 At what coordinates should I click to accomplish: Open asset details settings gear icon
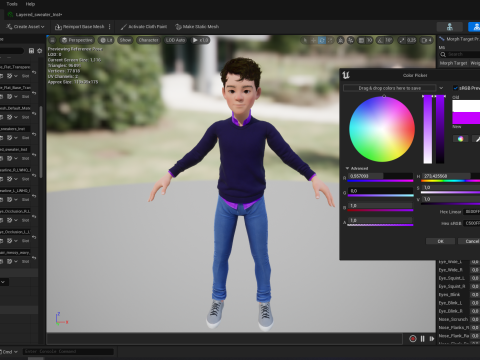click(x=40, y=51)
